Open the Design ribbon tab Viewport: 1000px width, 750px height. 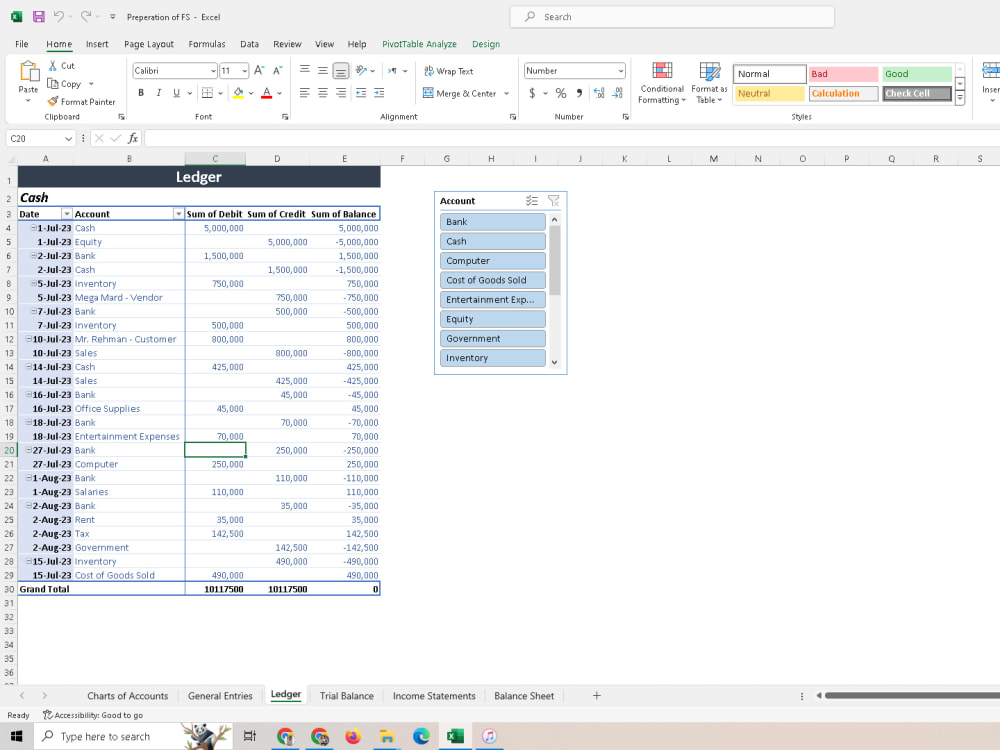coord(485,44)
